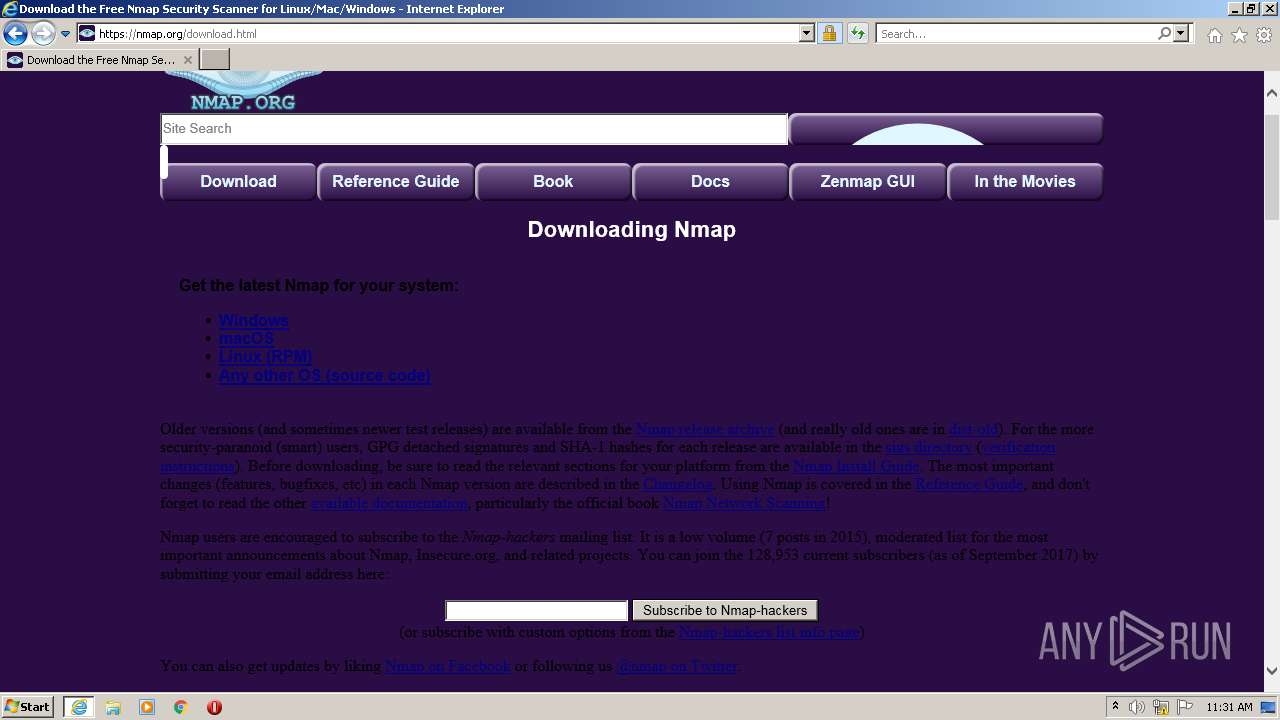Show hidden system tray icons

point(1115,707)
